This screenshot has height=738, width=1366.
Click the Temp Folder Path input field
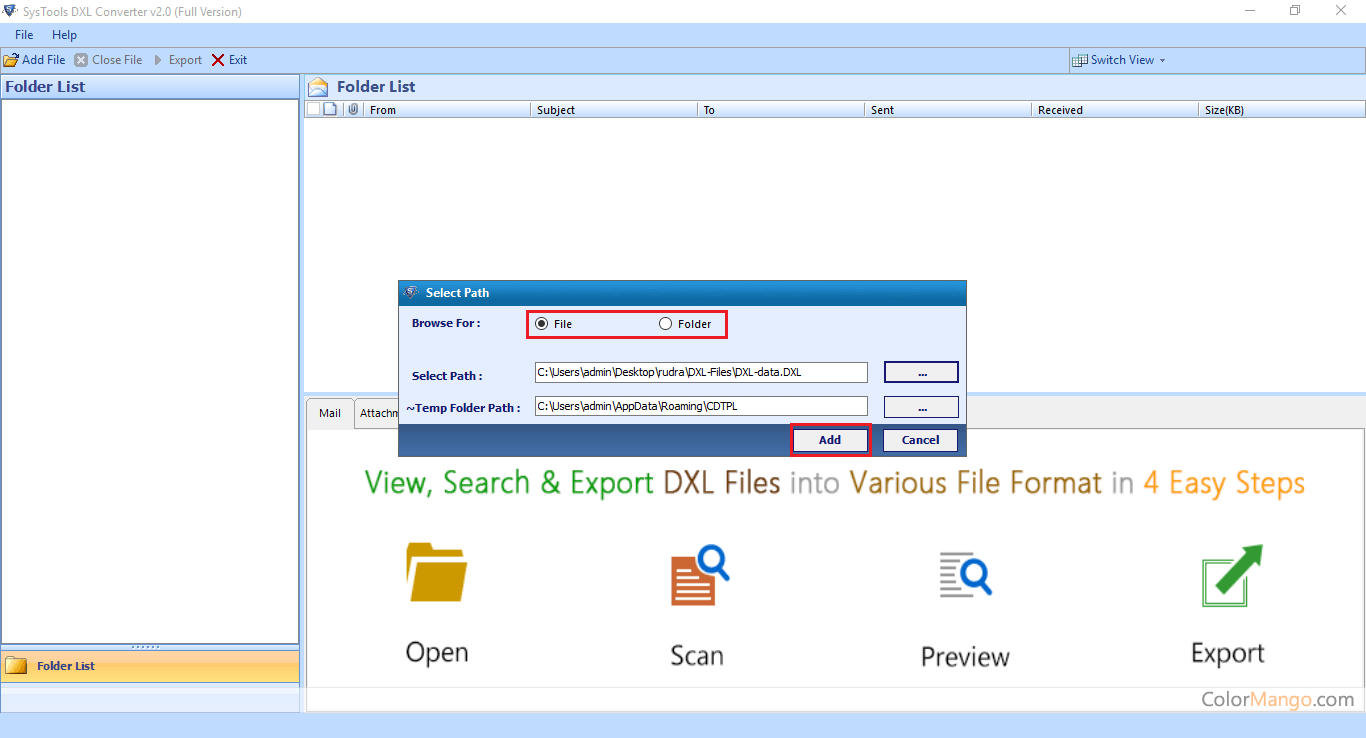701,406
